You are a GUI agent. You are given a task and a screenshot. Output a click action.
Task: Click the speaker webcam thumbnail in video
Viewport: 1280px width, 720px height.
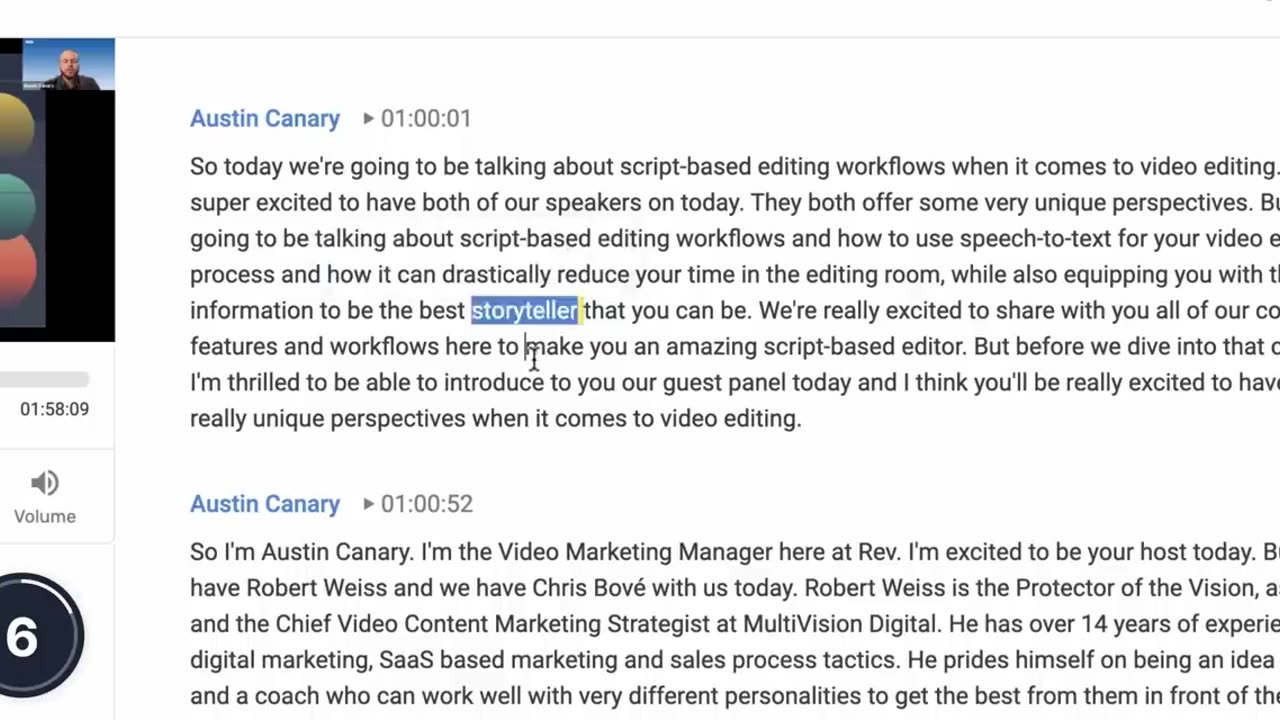[x=68, y=65]
